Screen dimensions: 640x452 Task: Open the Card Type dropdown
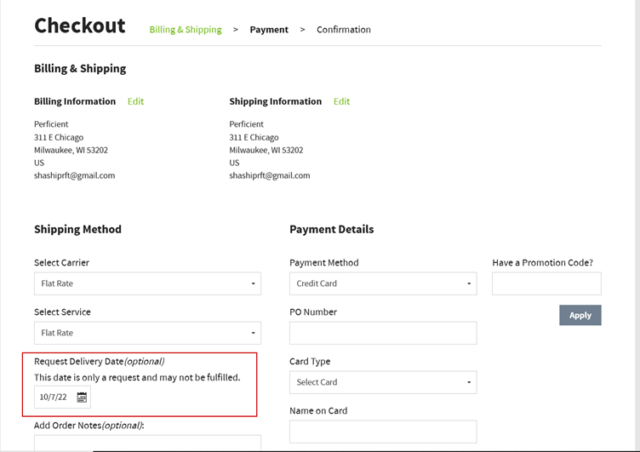[x=383, y=382]
